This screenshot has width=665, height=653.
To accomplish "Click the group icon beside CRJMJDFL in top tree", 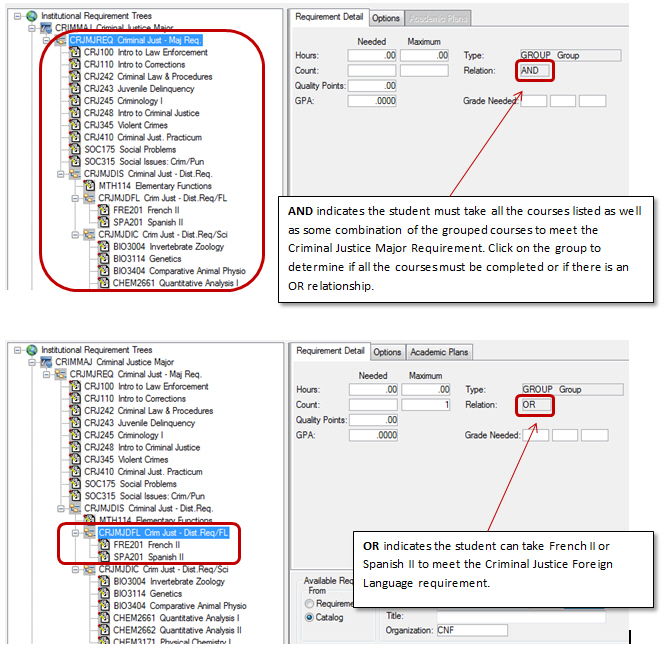I will [89, 198].
